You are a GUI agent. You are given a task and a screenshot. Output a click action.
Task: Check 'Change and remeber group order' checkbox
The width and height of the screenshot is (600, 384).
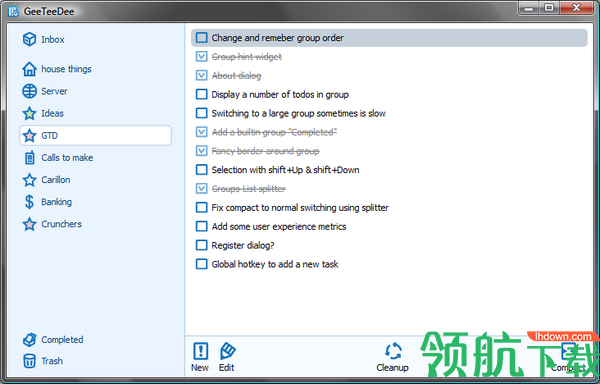(x=202, y=38)
